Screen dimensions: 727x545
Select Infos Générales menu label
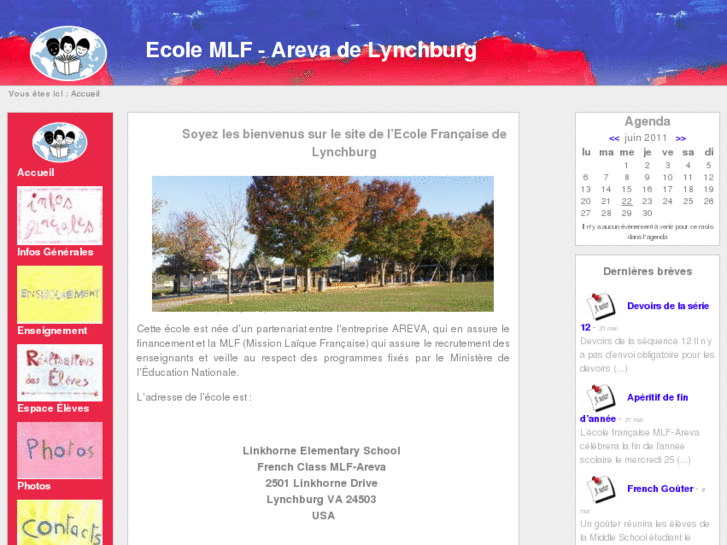pyautogui.click(x=55, y=252)
